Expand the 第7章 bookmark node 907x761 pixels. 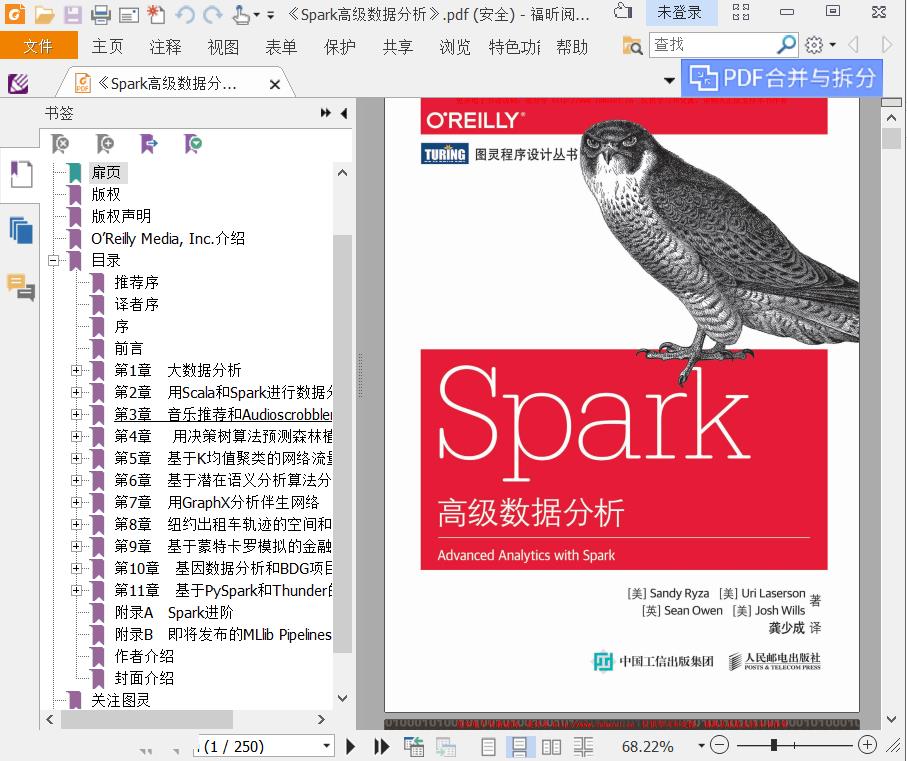tap(76, 502)
